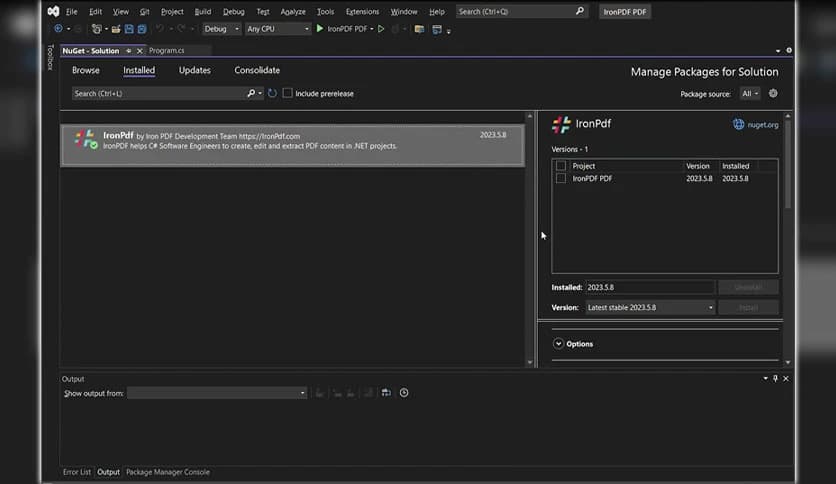
Task: Click the Save All toolbar icon
Action: coord(141,29)
